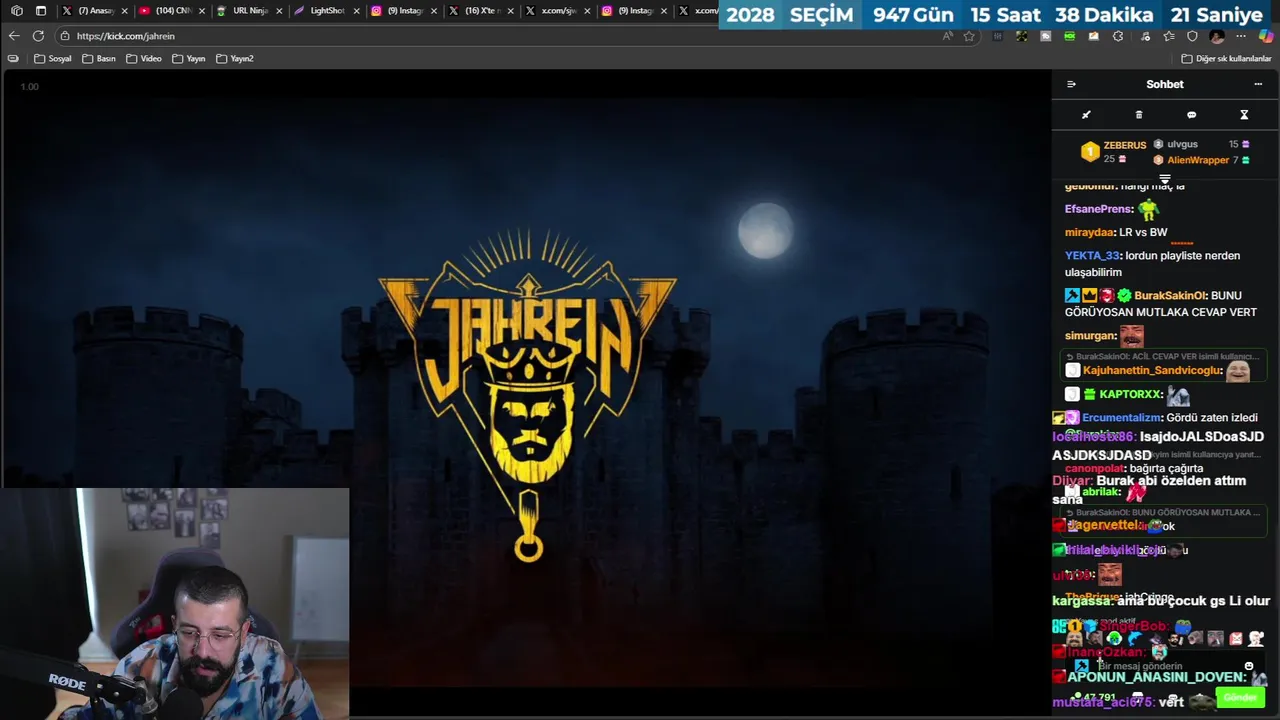The image size is (1280, 720).
Task: Click the gold rank 1 badge beside ZEBERUS
Action: click(1090, 152)
